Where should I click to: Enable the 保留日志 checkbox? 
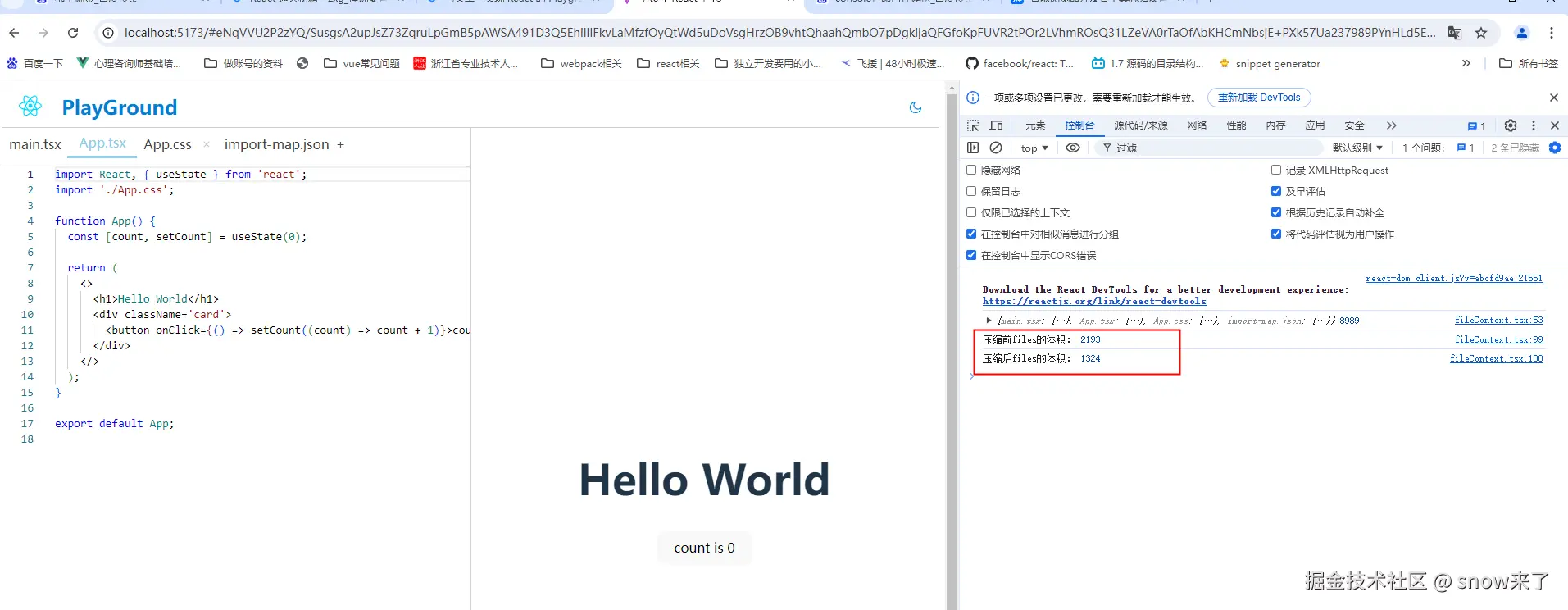(x=971, y=191)
